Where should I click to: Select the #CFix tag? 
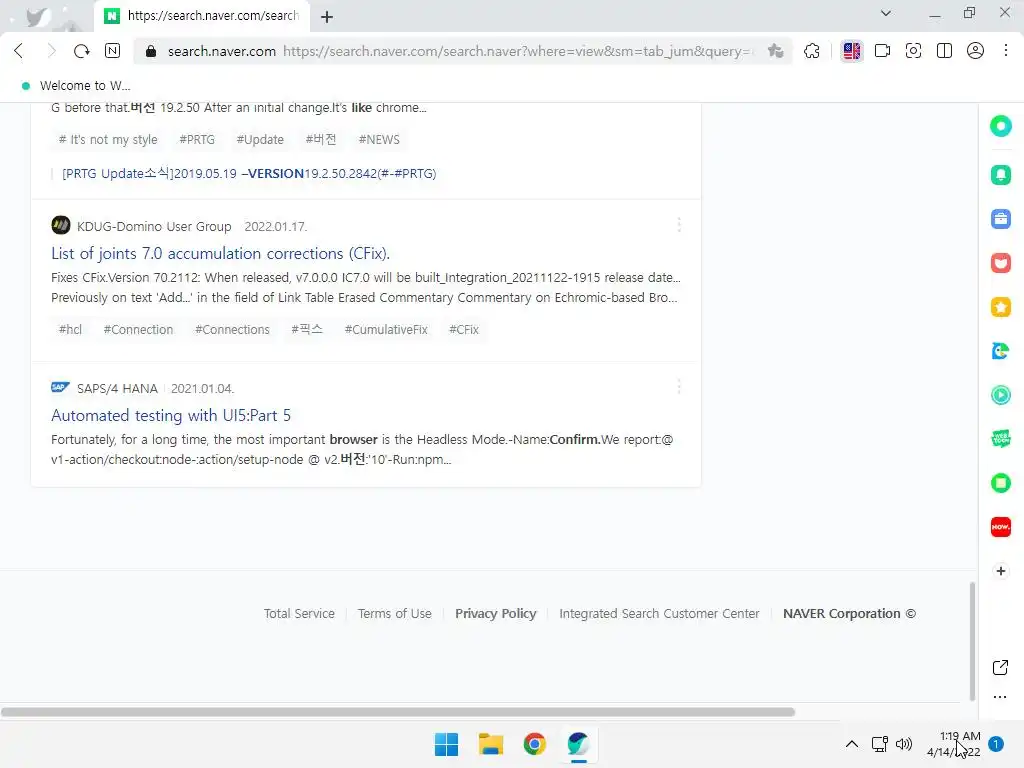pyautogui.click(x=464, y=330)
